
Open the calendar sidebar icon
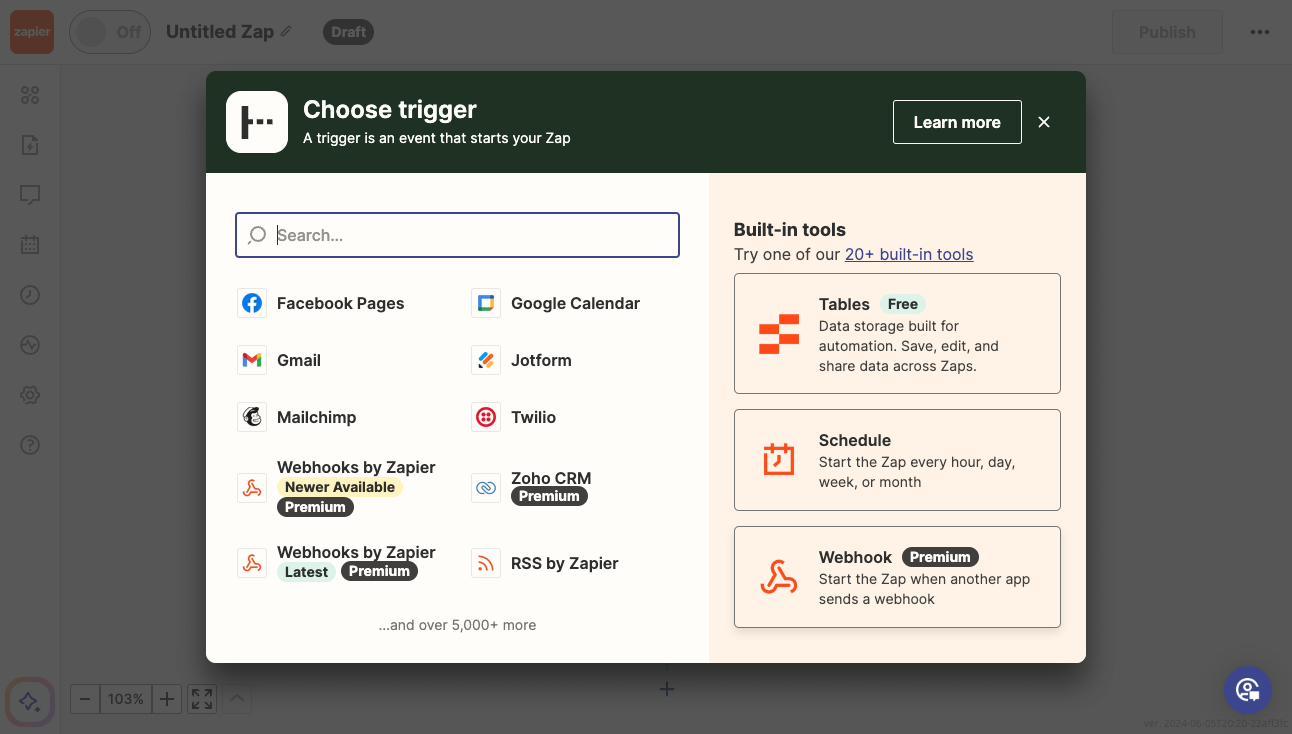pos(30,244)
